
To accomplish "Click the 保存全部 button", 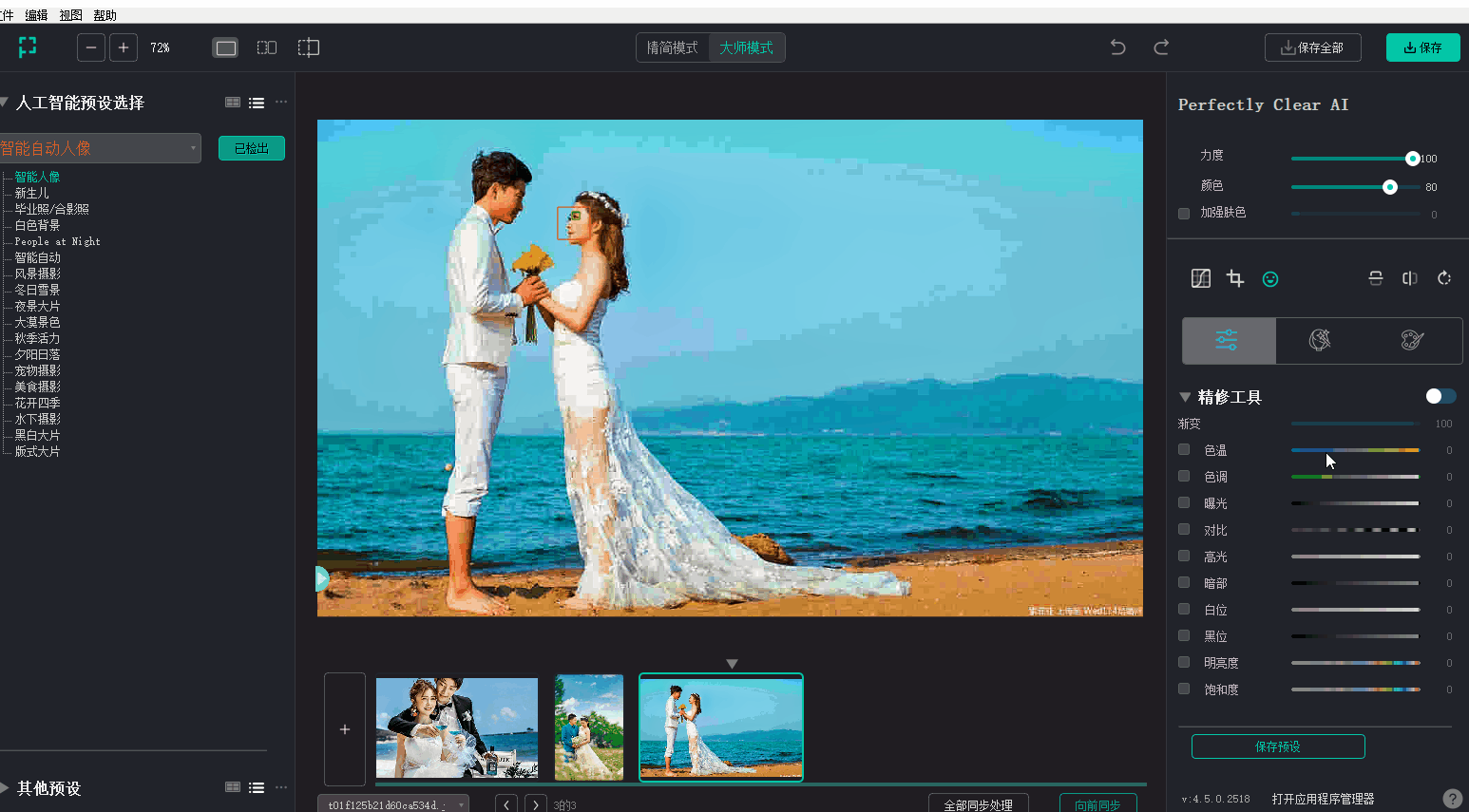I will tap(1312, 47).
